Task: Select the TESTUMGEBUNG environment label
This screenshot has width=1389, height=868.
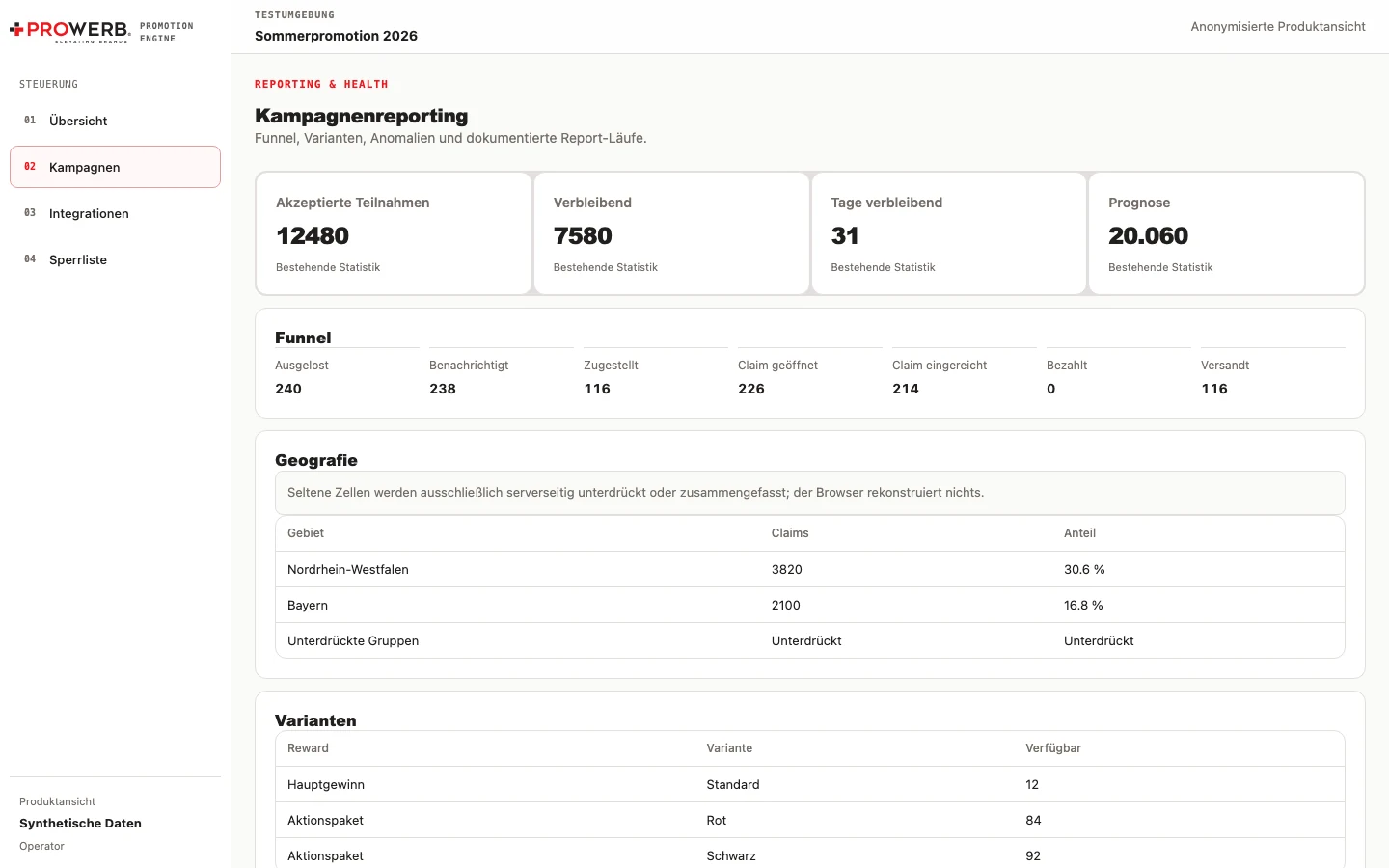Action: 294,15
